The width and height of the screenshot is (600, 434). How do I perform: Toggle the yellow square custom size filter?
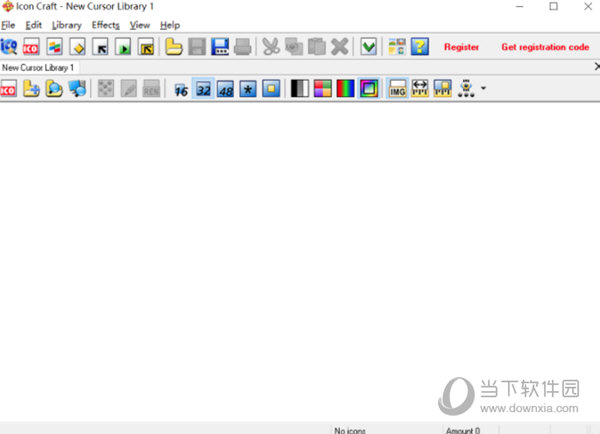coord(271,88)
